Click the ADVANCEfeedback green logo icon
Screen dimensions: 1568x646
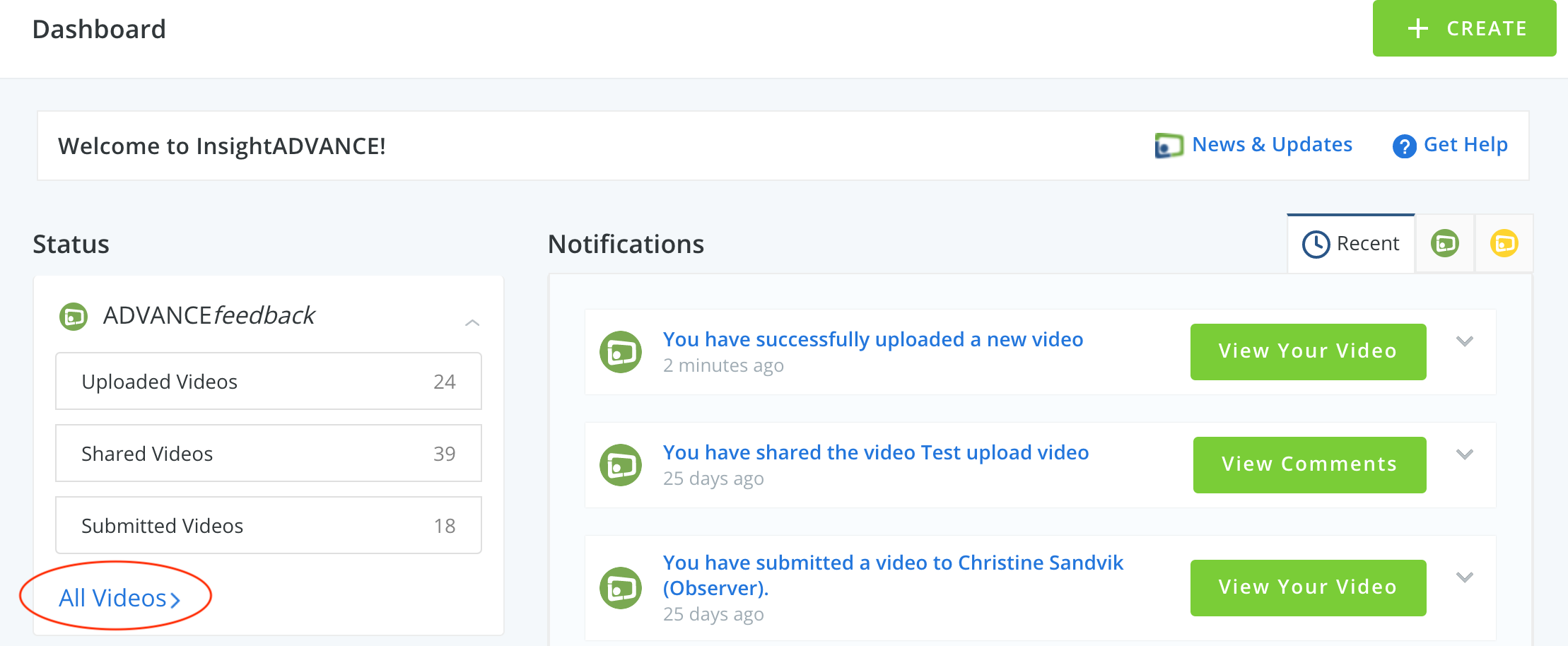point(74,317)
